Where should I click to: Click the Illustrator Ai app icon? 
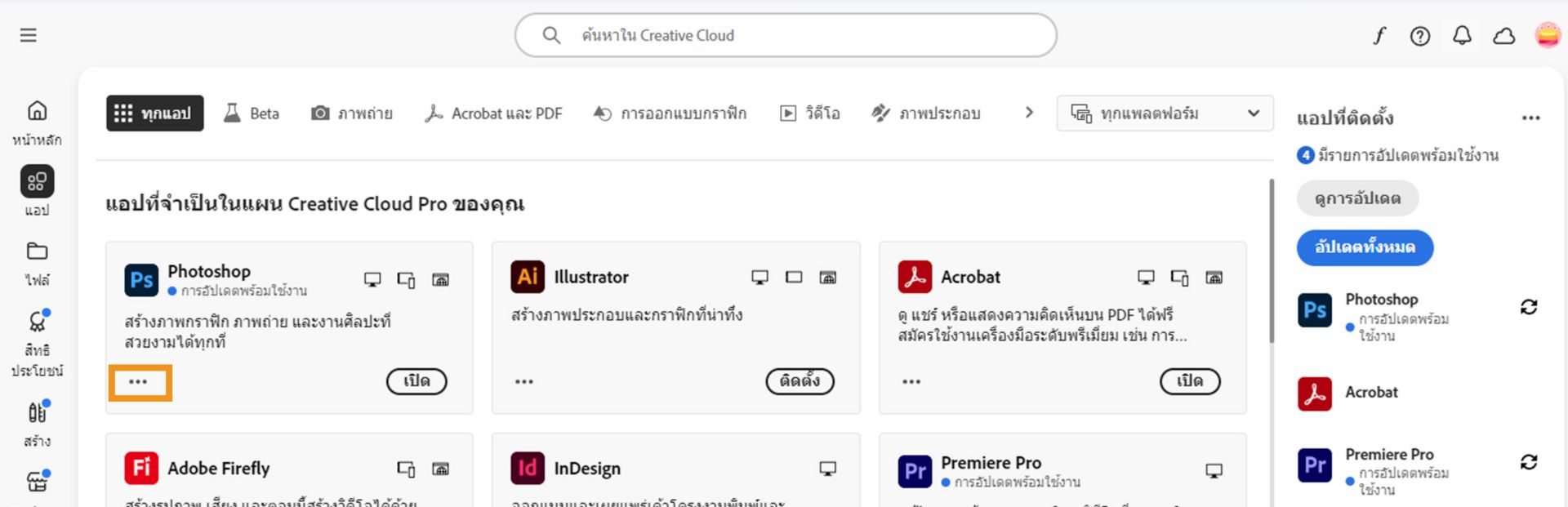528,277
